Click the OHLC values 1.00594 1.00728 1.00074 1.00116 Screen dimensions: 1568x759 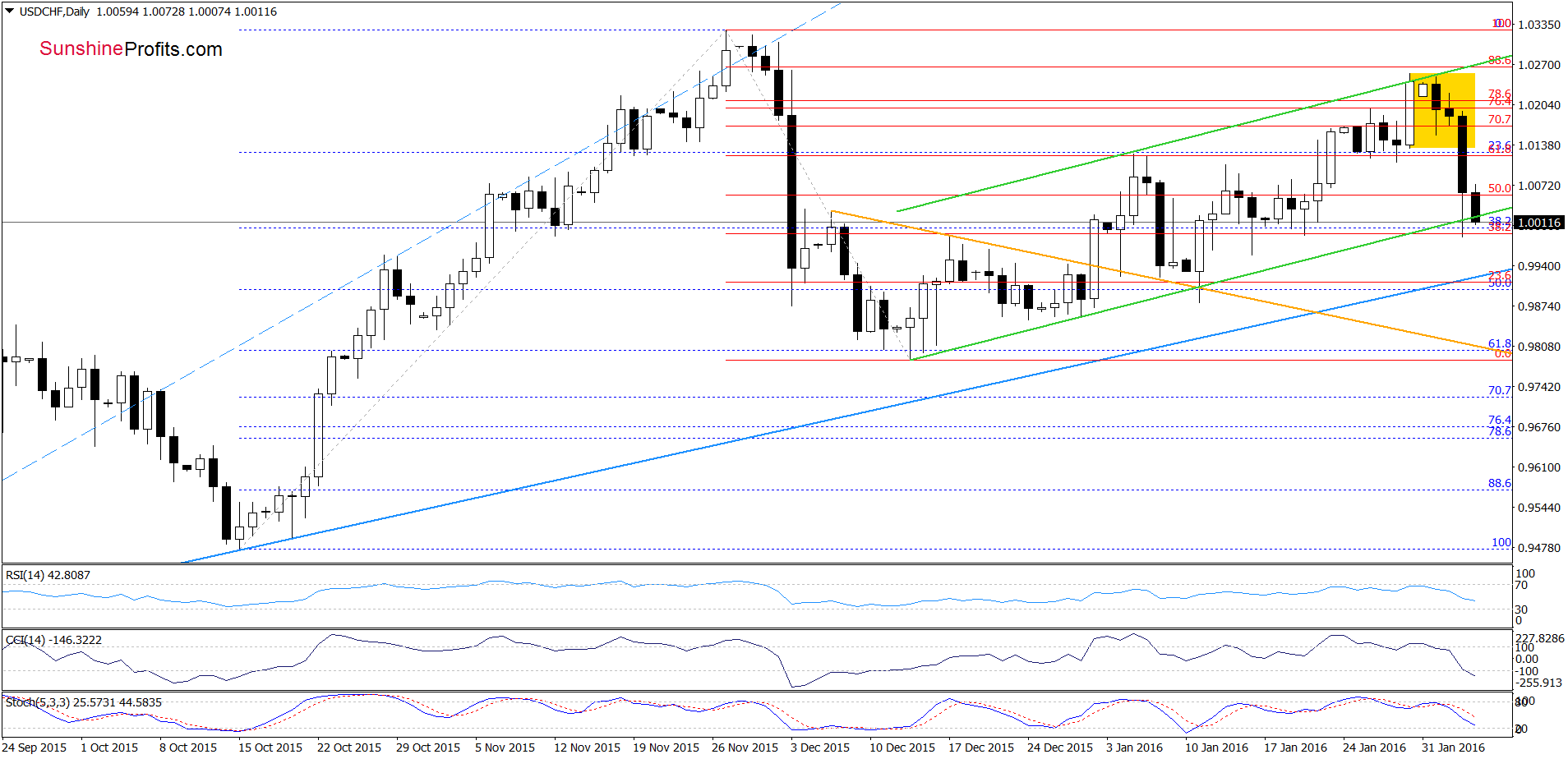click(x=187, y=11)
